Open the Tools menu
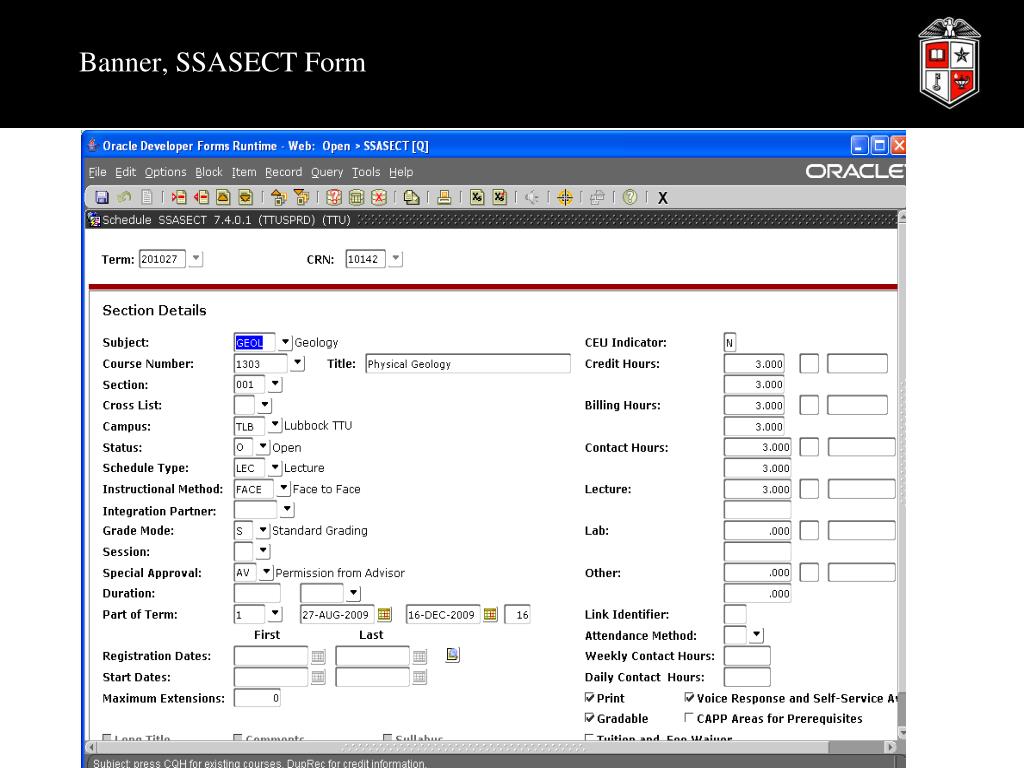Viewport: 1024px width, 768px height. [366, 172]
